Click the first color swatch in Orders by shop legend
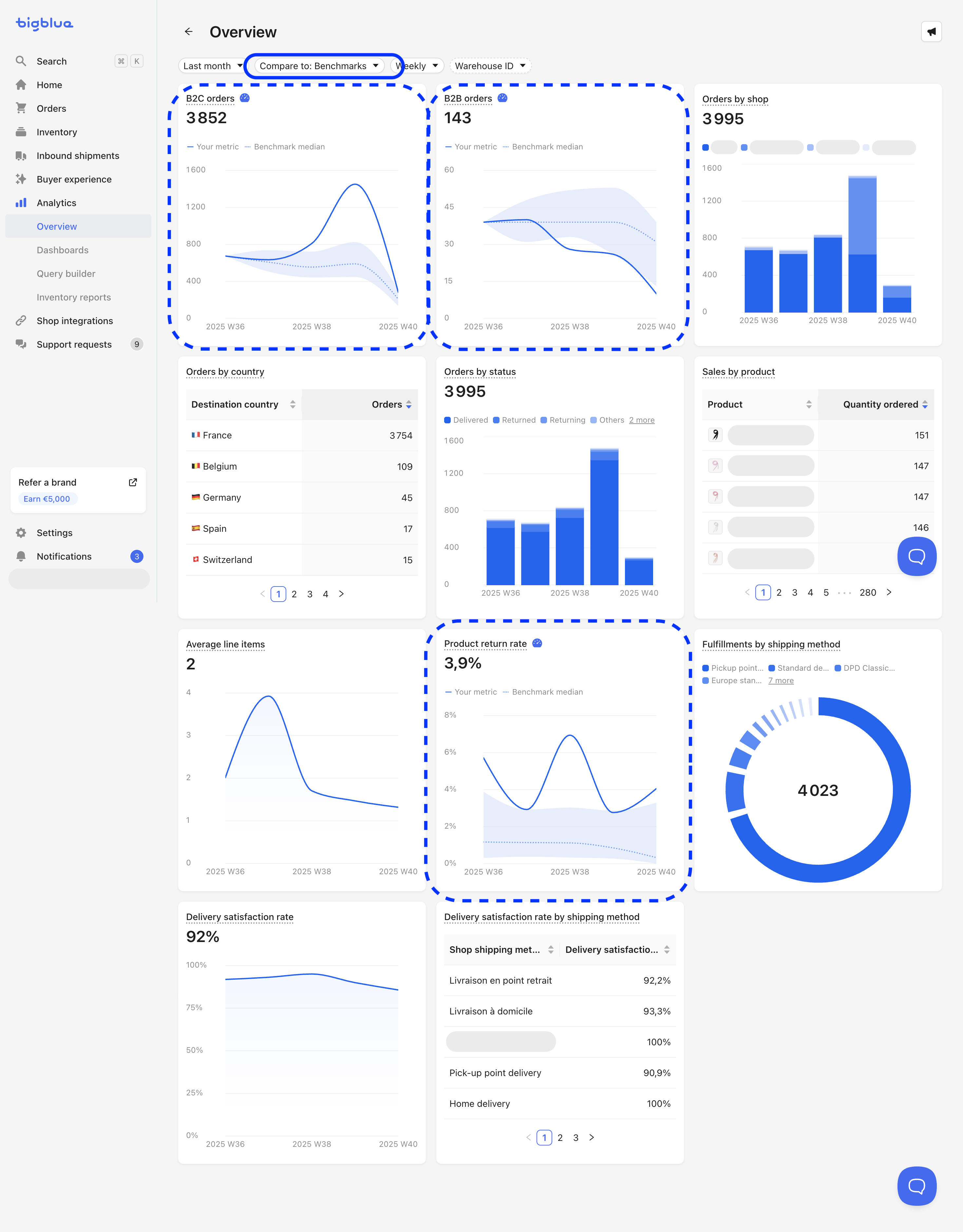 pos(705,148)
